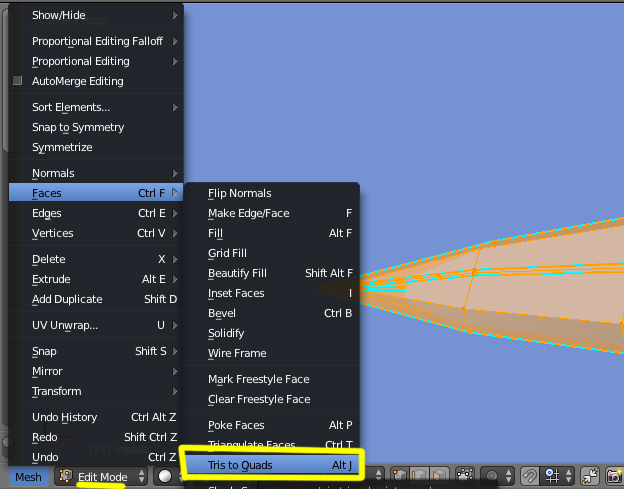Toggle limit selection to visible icon
Screen dimensions: 624x489
(464, 476)
